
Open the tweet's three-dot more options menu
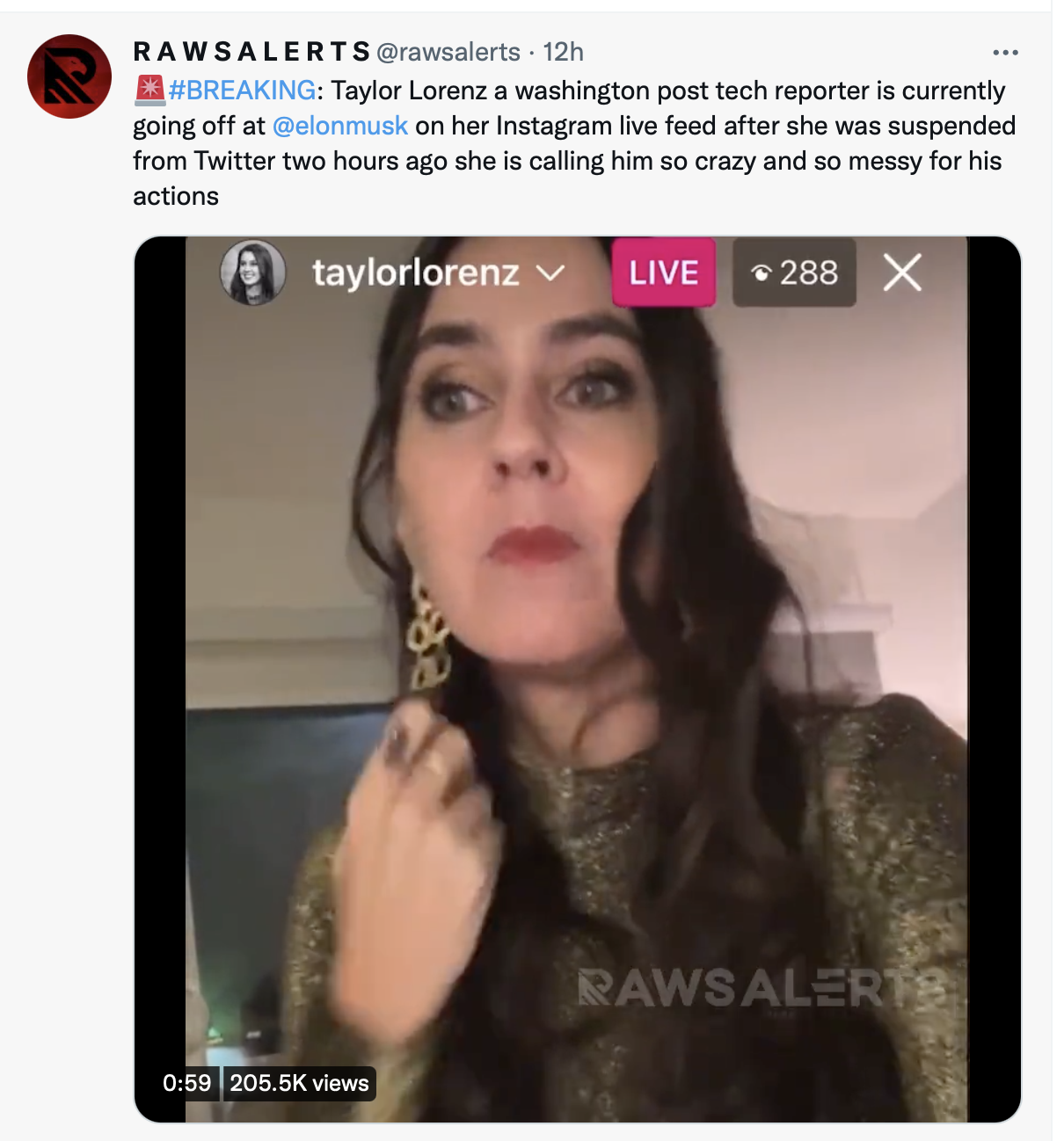click(1005, 53)
